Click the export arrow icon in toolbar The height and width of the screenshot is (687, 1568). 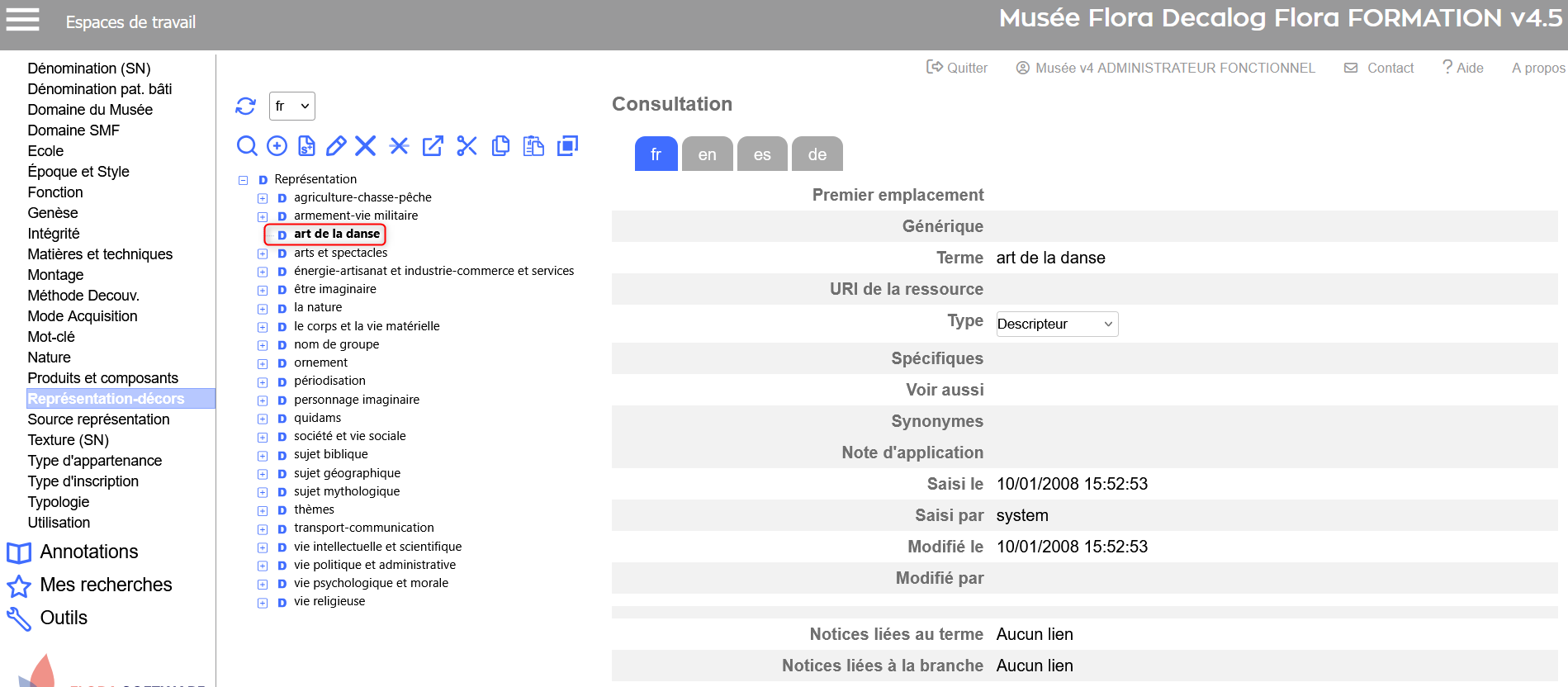pyautogui.click(x=433, y=146)
